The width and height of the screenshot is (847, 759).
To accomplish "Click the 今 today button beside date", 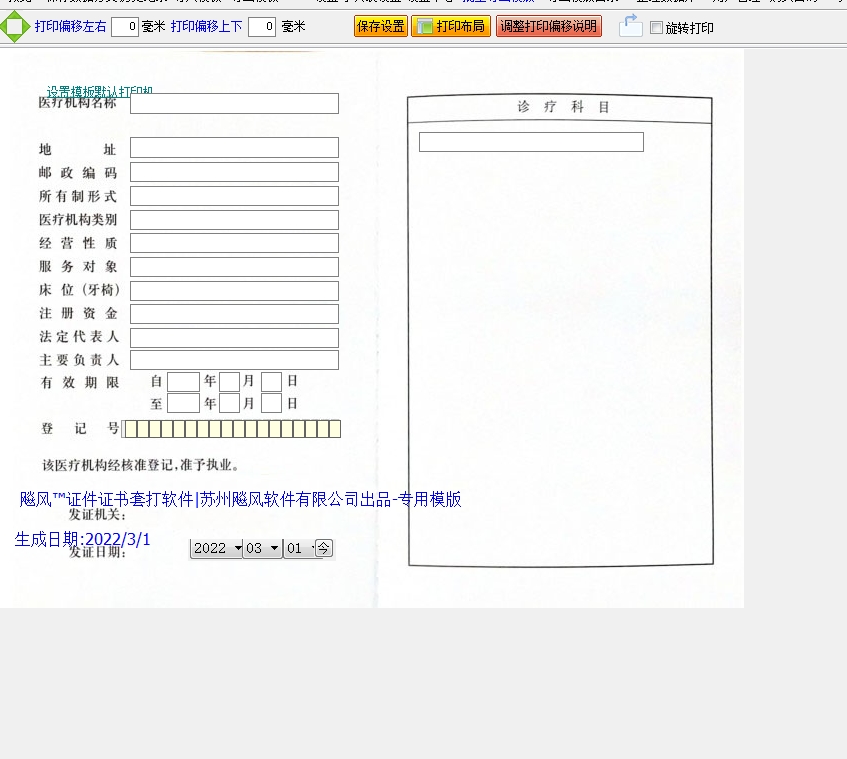I will (324, 548).
